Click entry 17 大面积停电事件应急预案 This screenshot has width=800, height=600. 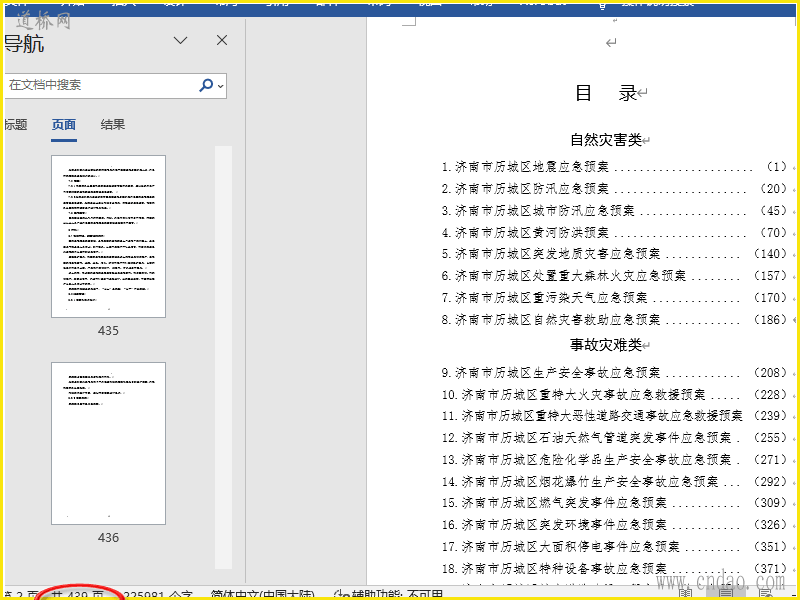[561, 547]
